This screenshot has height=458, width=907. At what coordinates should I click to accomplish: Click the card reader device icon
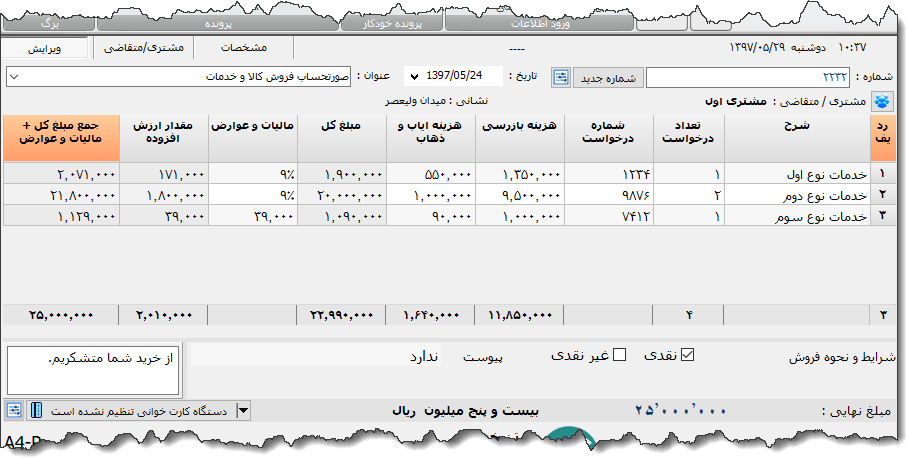(36, 411)
